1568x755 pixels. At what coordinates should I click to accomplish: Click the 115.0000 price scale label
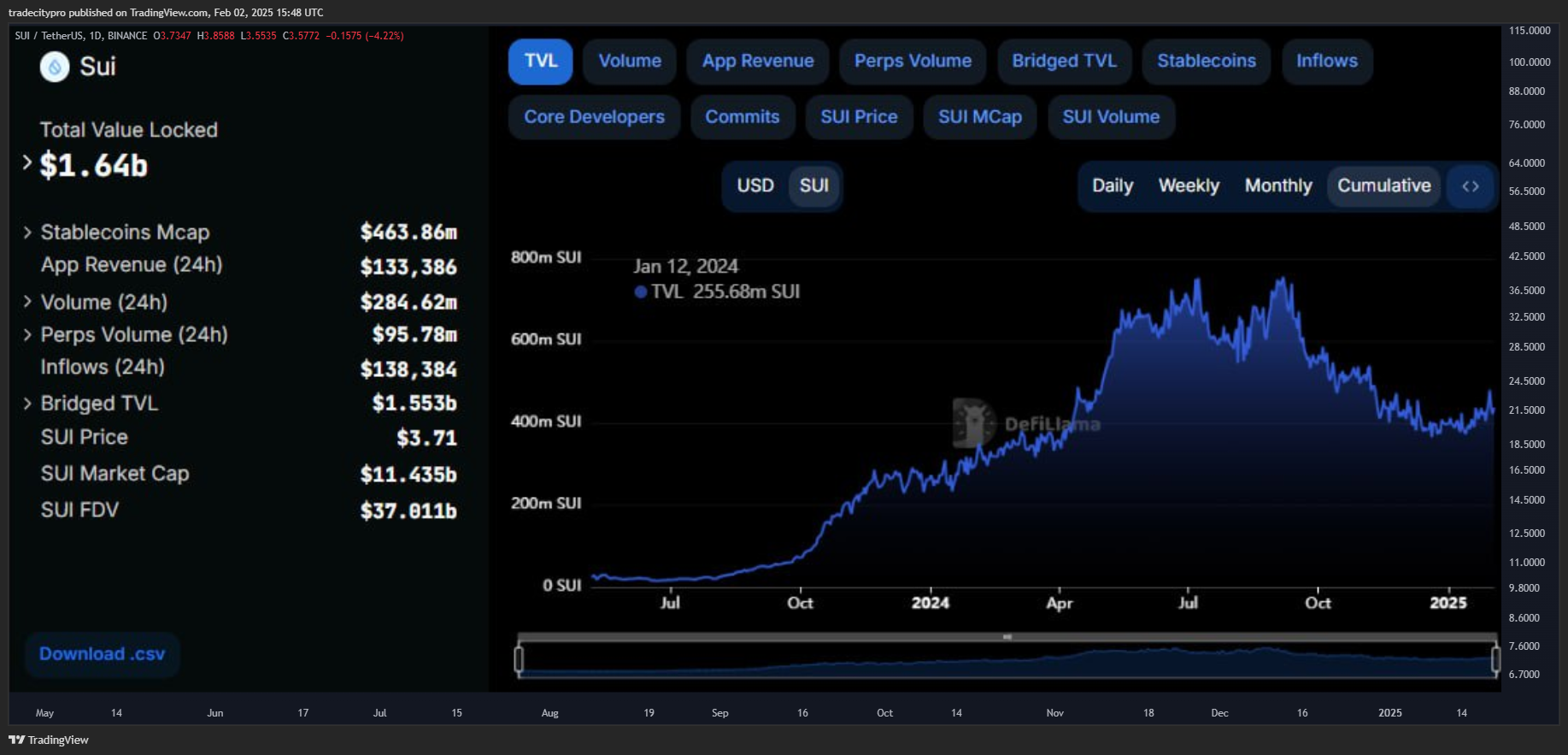click(x=1530, y=31)
